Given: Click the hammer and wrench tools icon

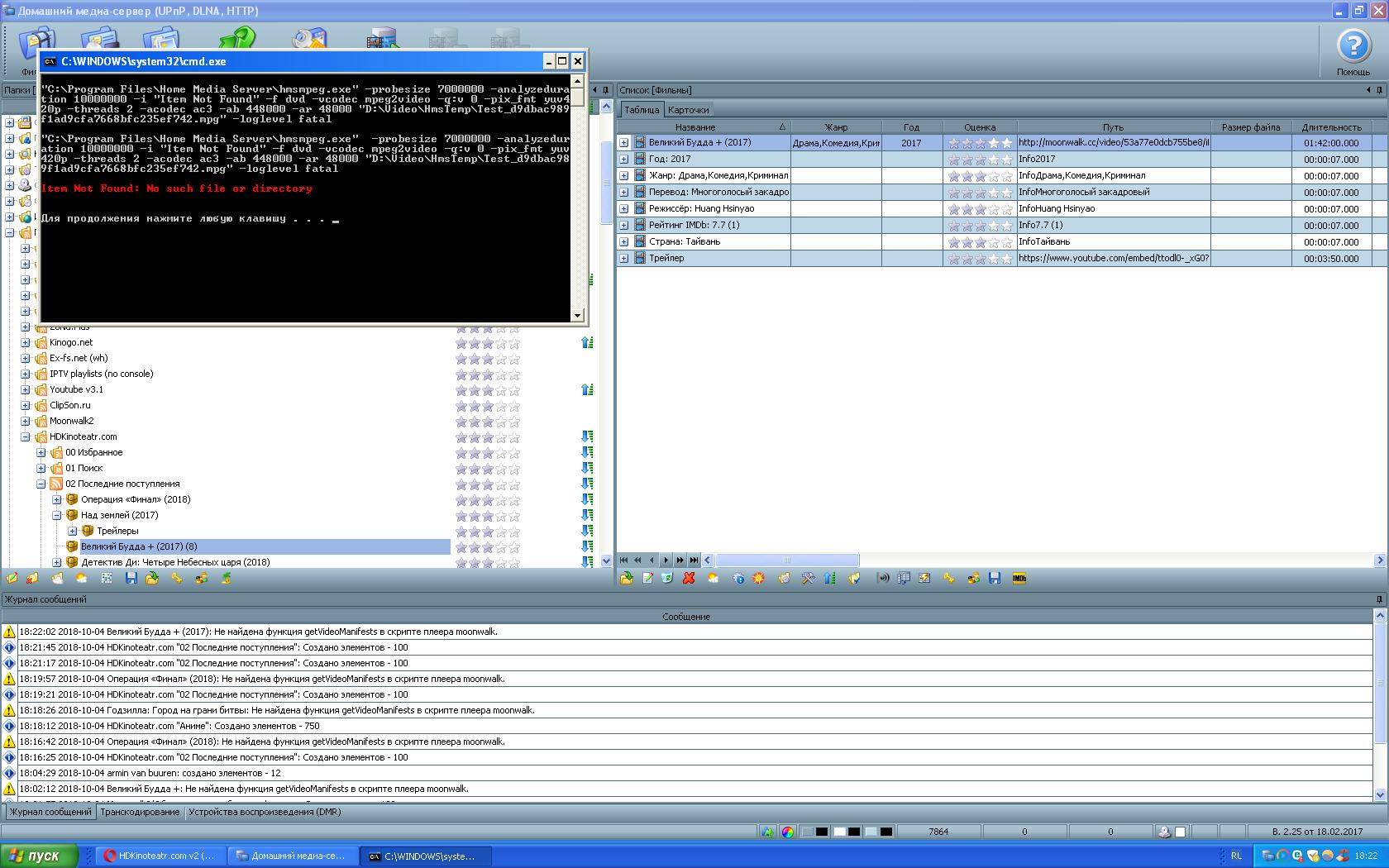Looking at the screenshot, I should point(808,579).
